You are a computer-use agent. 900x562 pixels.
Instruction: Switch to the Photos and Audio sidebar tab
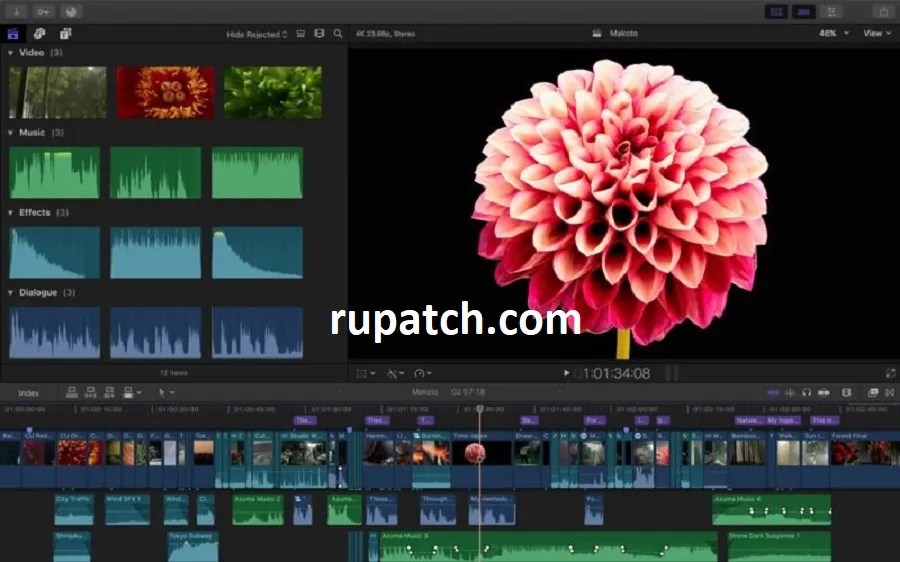coord(39,34)
